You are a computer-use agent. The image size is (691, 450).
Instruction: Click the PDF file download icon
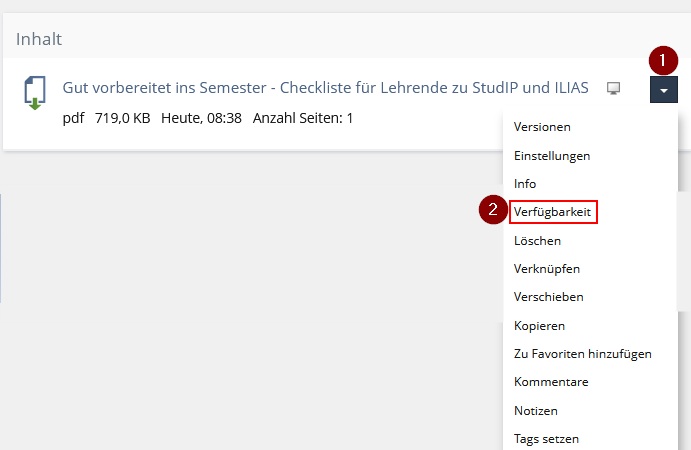coord(34,93)
